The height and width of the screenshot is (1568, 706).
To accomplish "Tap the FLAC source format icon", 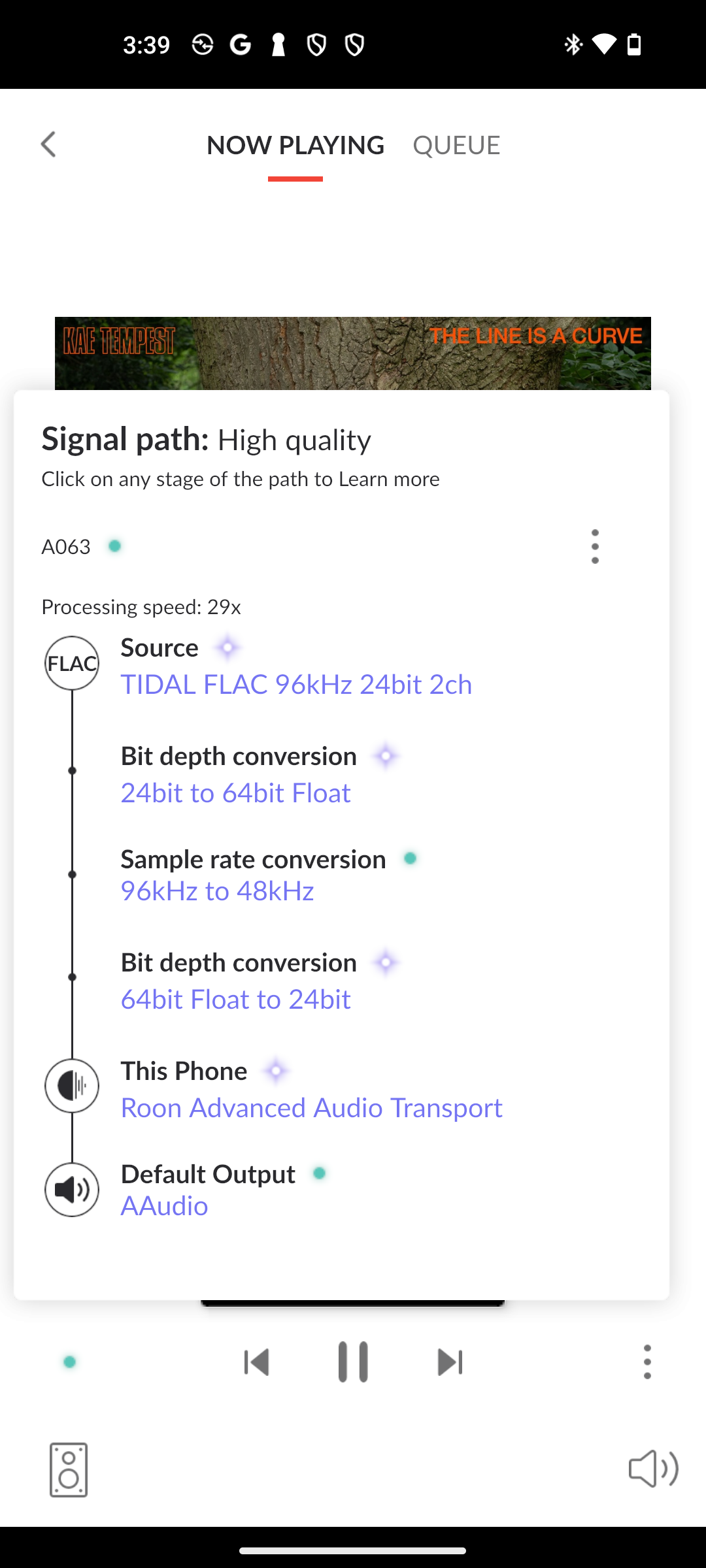I will pos(72,663).
